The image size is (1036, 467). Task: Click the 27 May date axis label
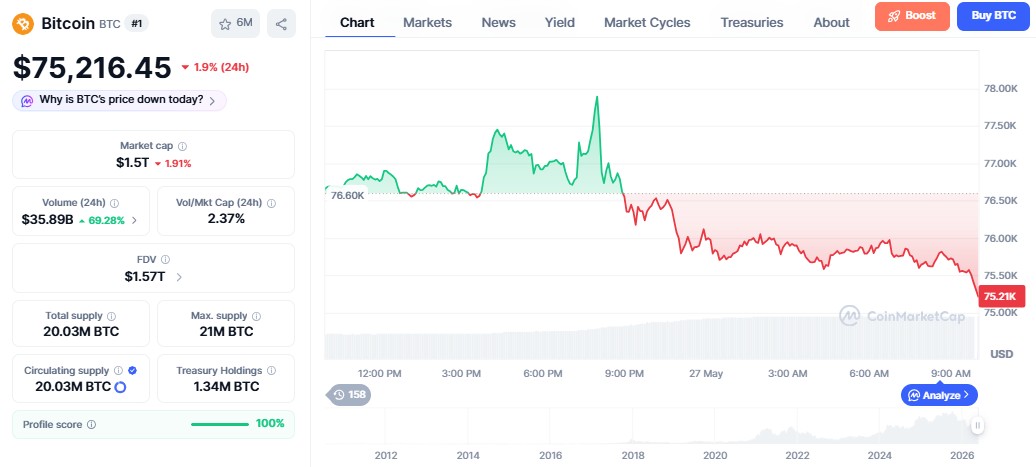tap(706, 373)
